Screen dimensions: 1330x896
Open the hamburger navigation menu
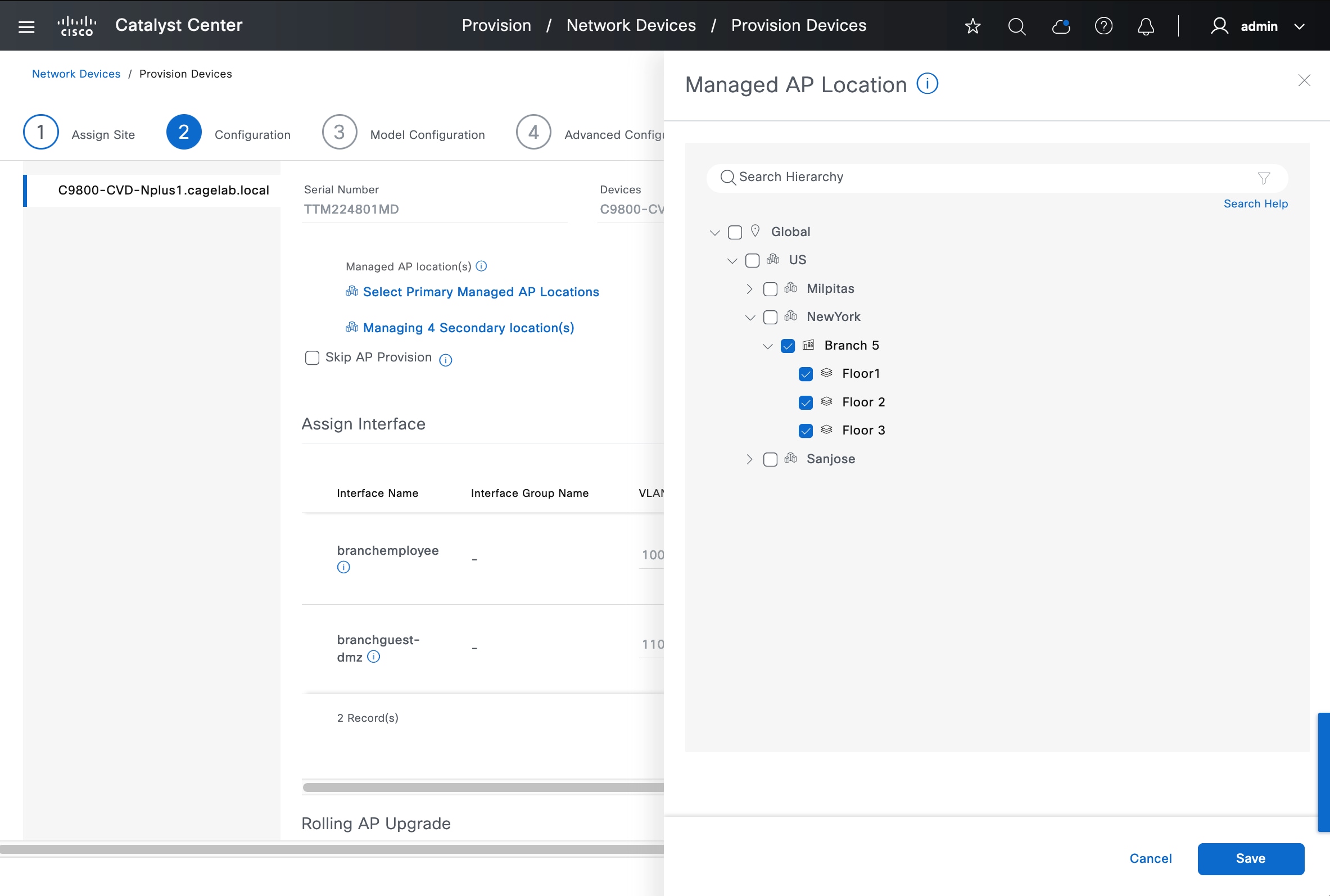[26, 26]
